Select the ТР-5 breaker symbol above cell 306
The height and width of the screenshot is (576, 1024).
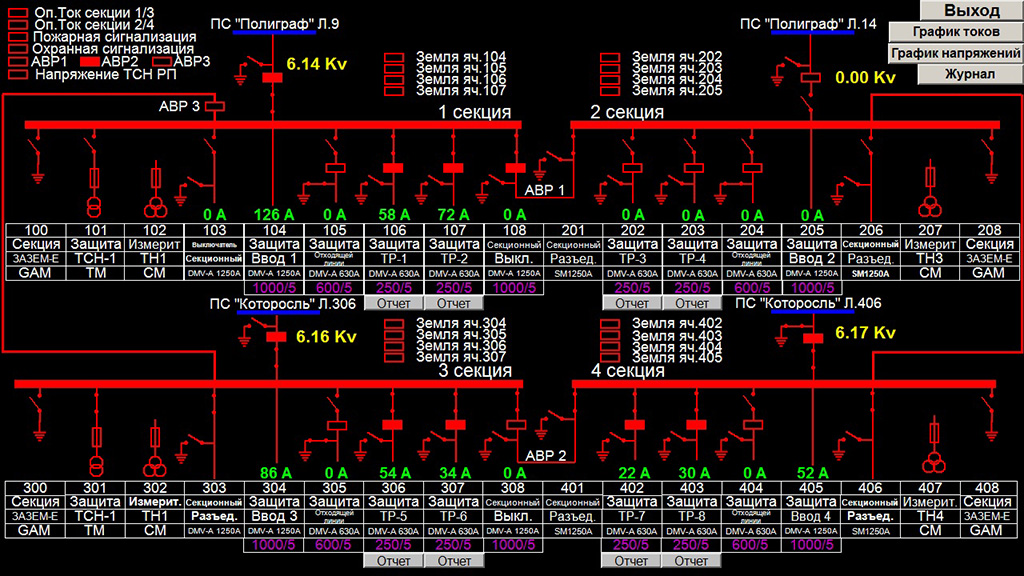[x=392, y=425]
